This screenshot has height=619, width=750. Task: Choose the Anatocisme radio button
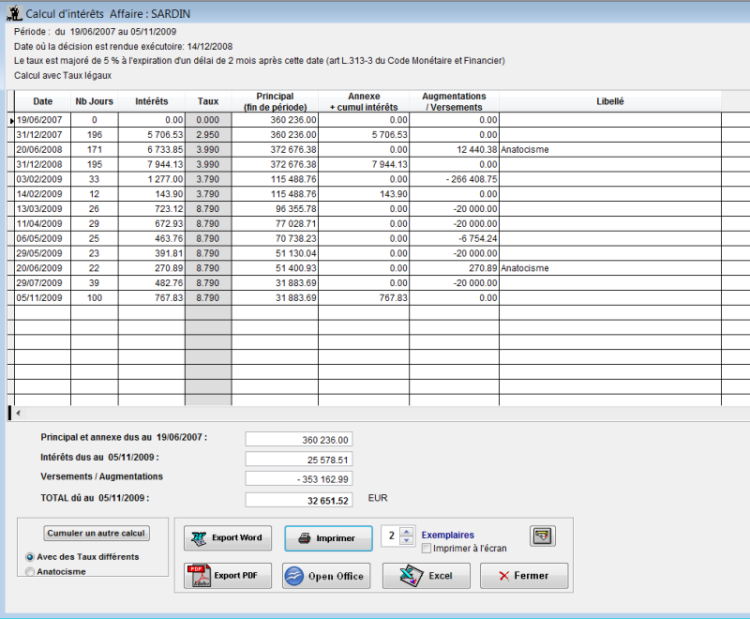click(x=29, y=572)
